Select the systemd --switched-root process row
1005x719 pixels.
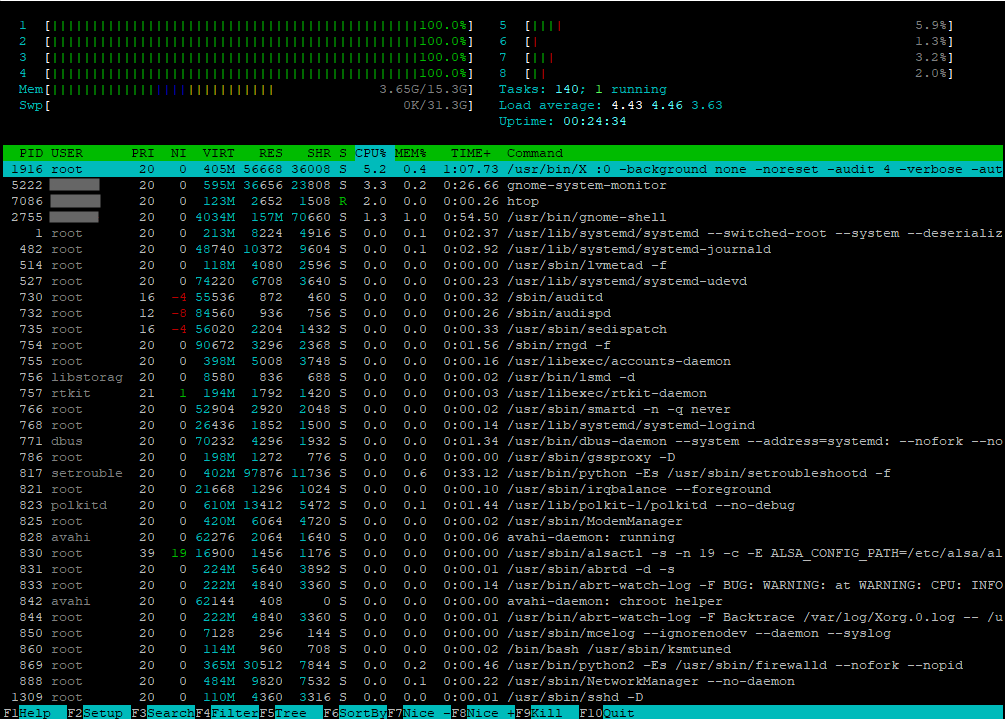tap(502, 233)
